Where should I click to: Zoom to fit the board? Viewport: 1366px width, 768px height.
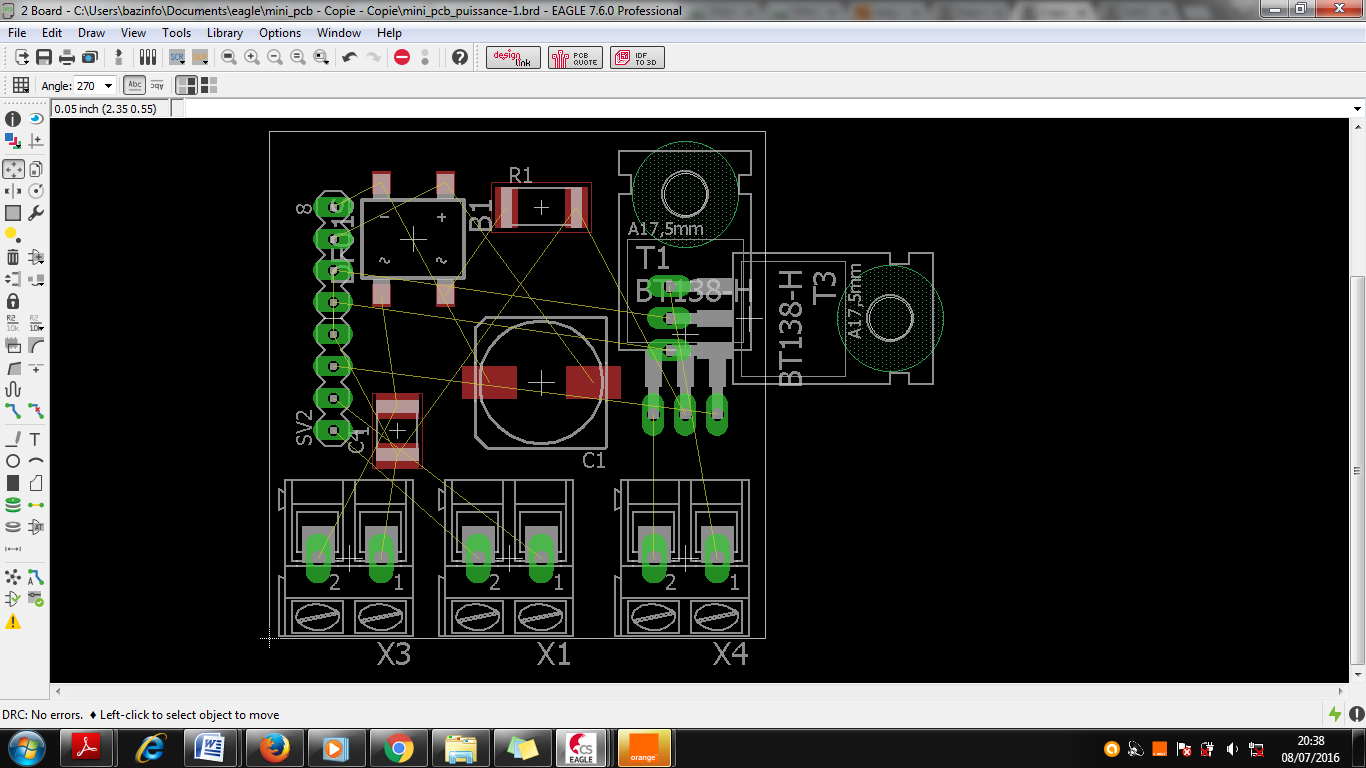[x=229, y=57]
